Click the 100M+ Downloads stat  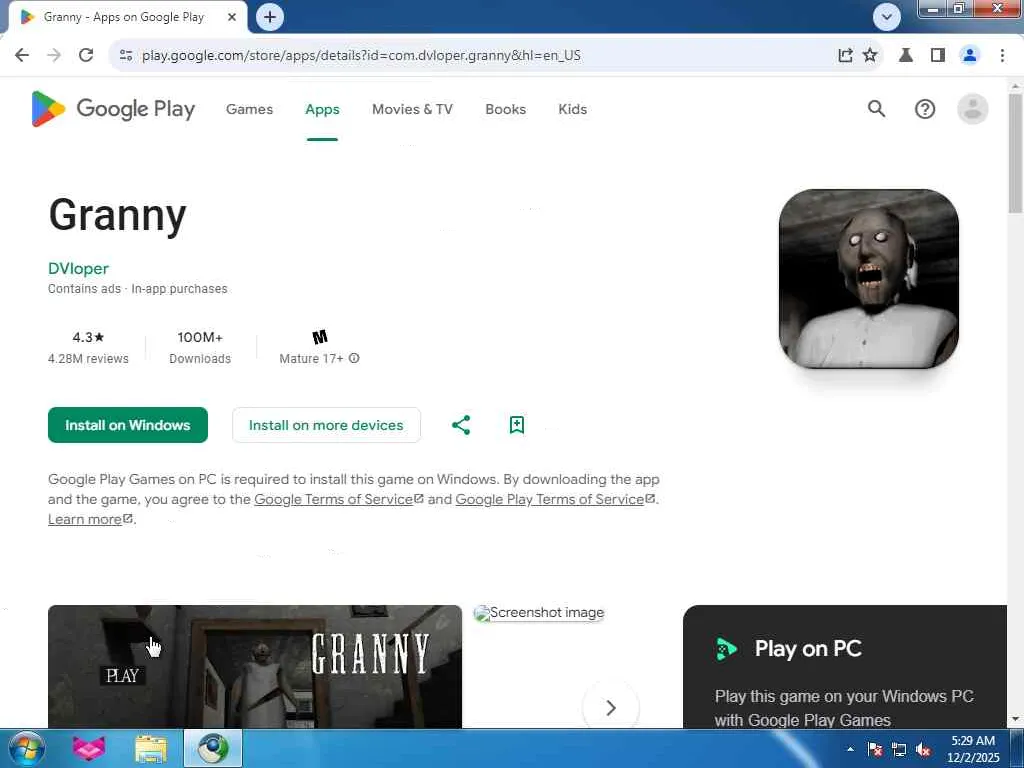click(200, 347)
